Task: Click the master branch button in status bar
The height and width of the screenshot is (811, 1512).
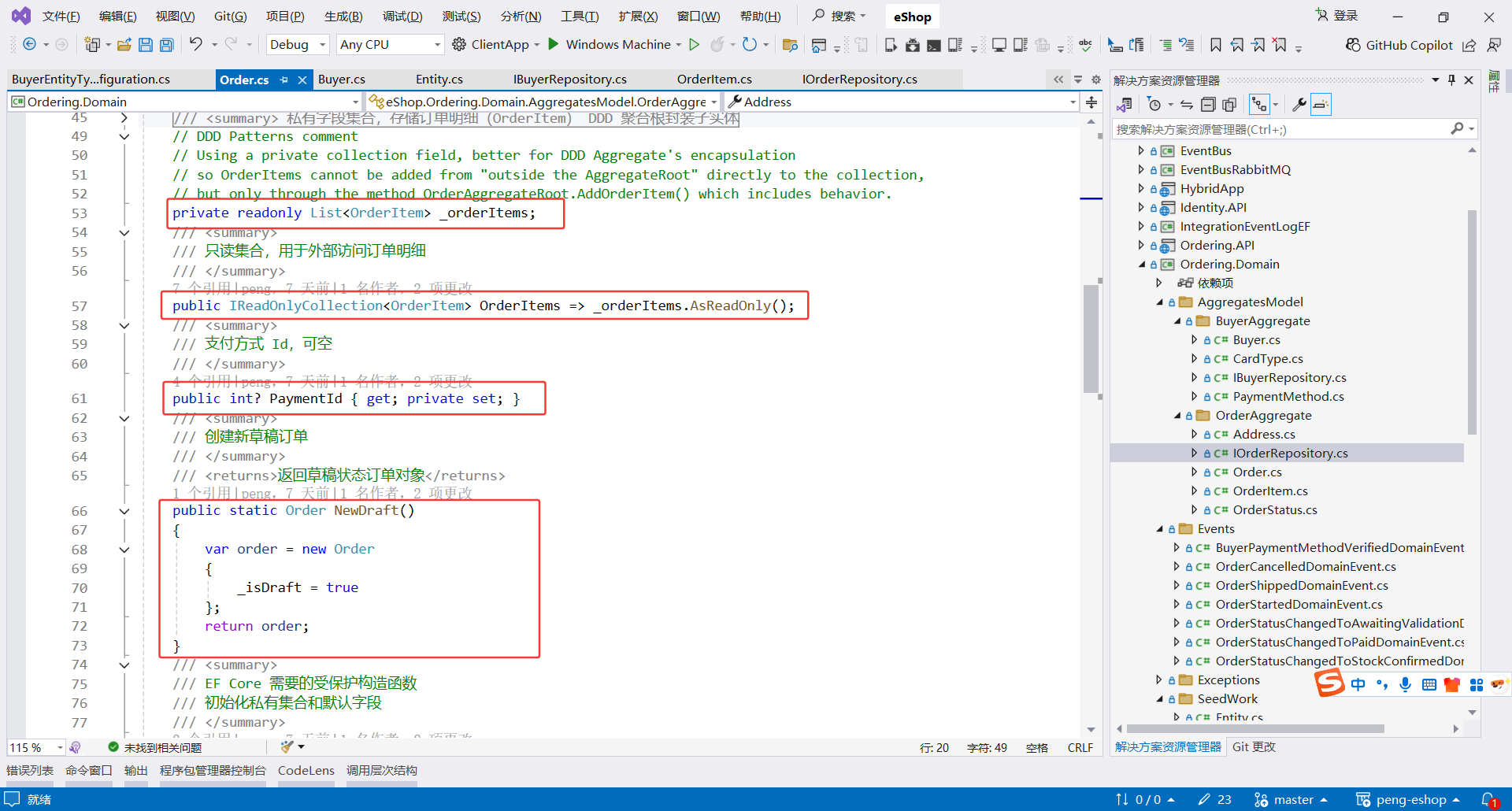Action: 1291,800
